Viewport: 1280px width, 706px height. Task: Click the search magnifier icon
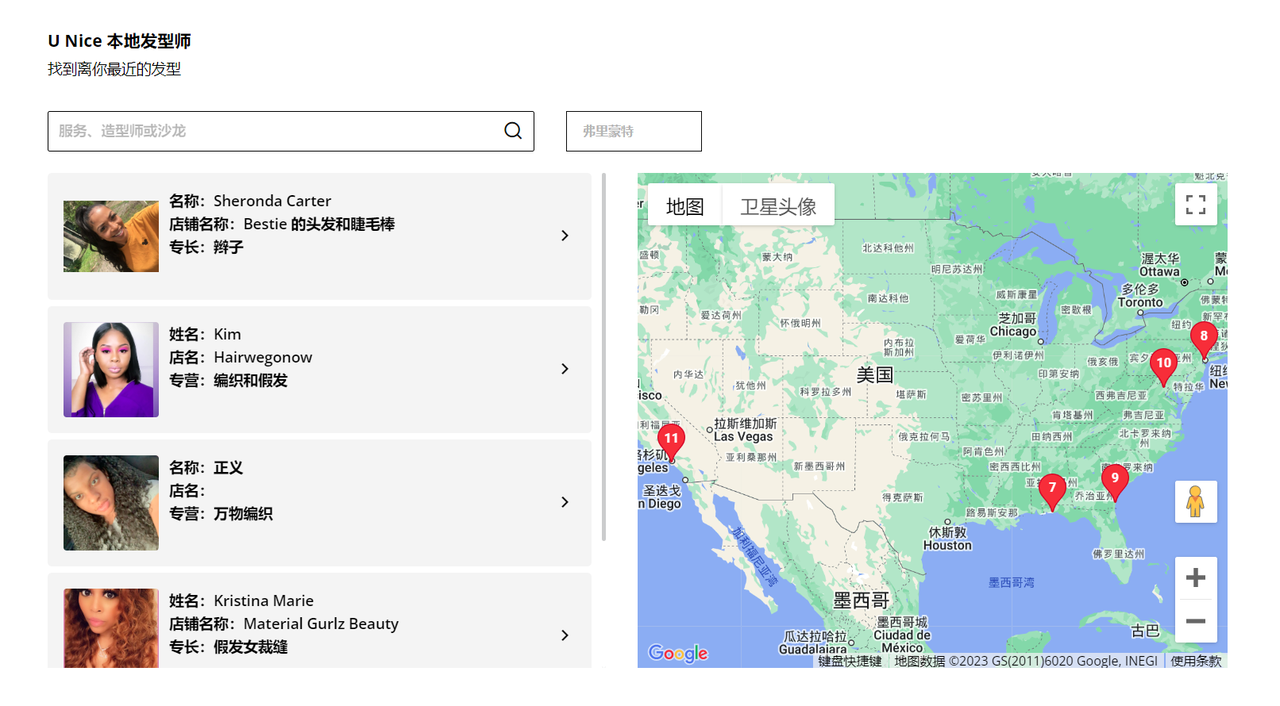pos(513,131)
